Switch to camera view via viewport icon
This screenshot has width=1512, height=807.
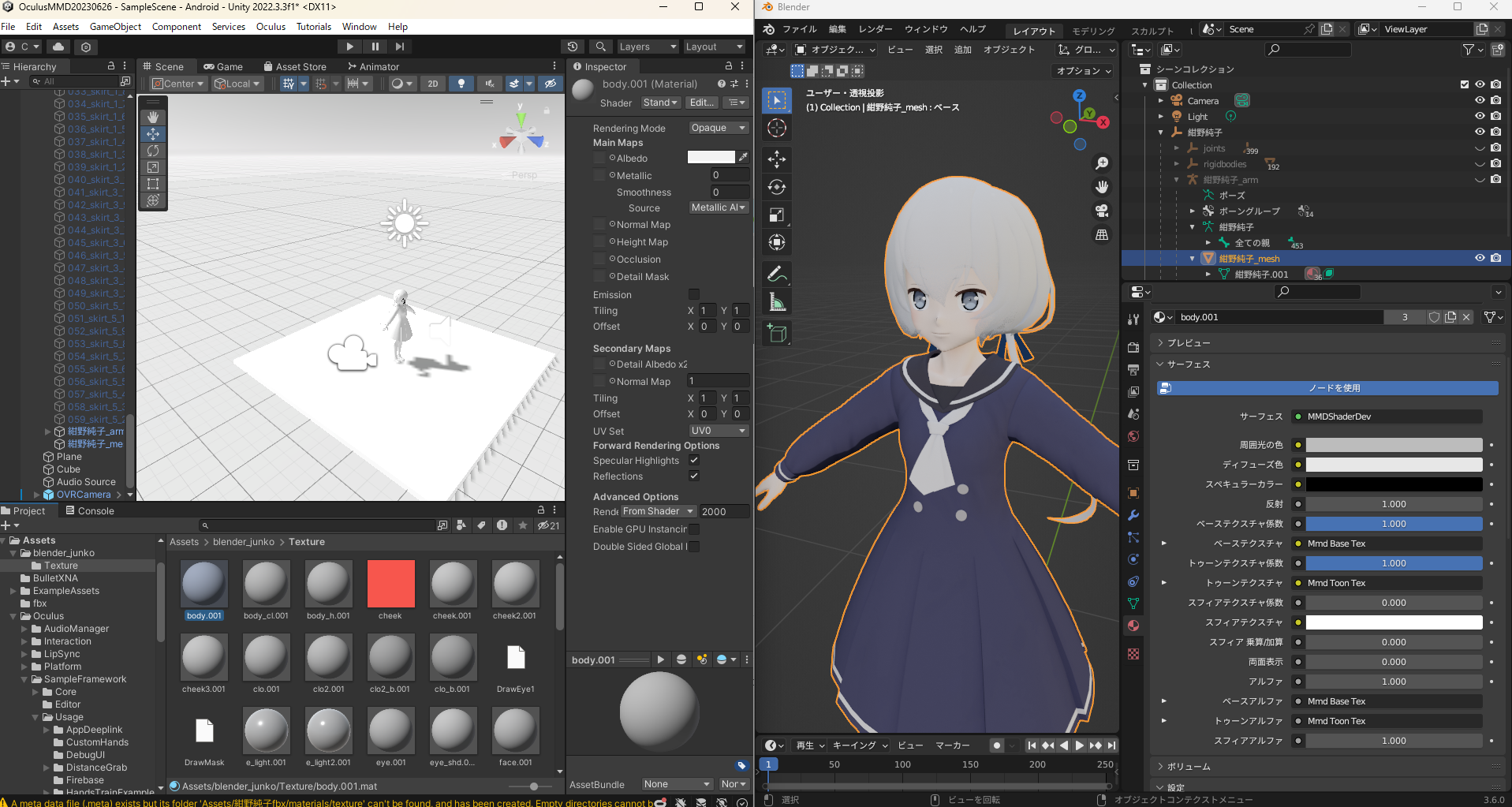[1102, 211]
